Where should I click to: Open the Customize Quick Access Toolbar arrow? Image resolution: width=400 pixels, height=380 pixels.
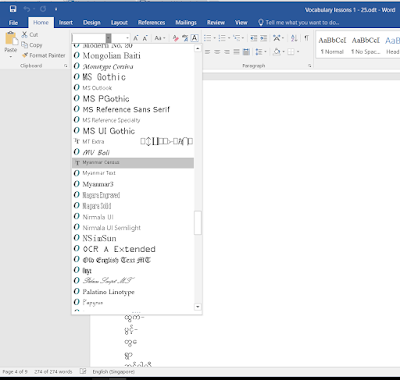point(56,9)
